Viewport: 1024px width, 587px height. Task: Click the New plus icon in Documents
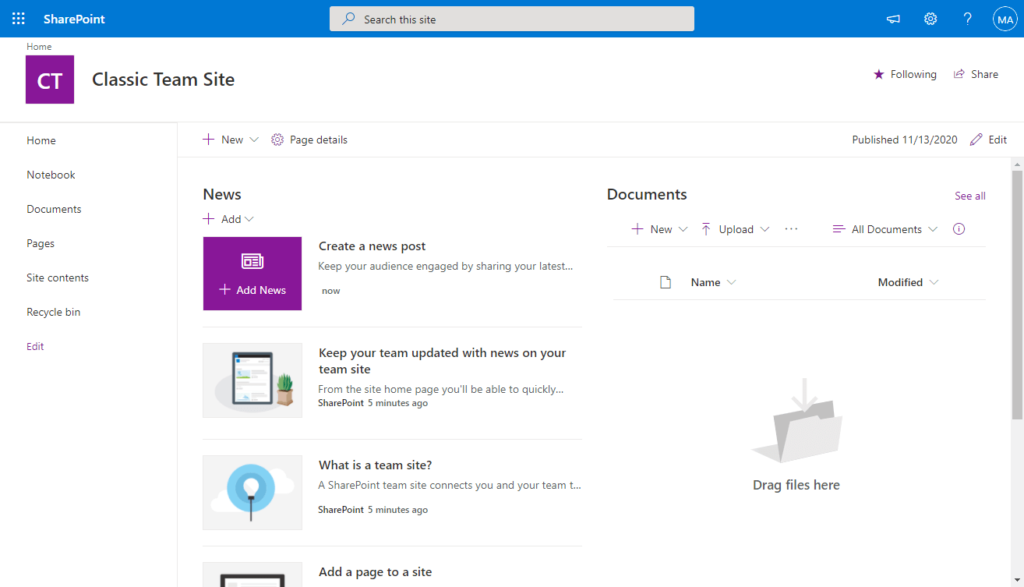637,229
